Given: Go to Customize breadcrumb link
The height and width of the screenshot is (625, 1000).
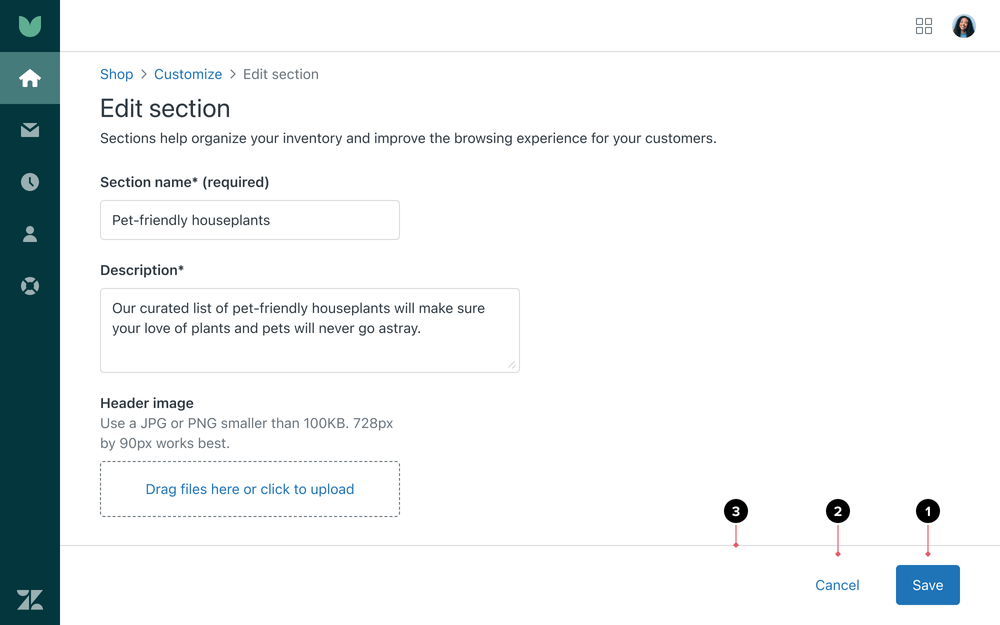Looking at the screenshot, I should coord(188,74).
